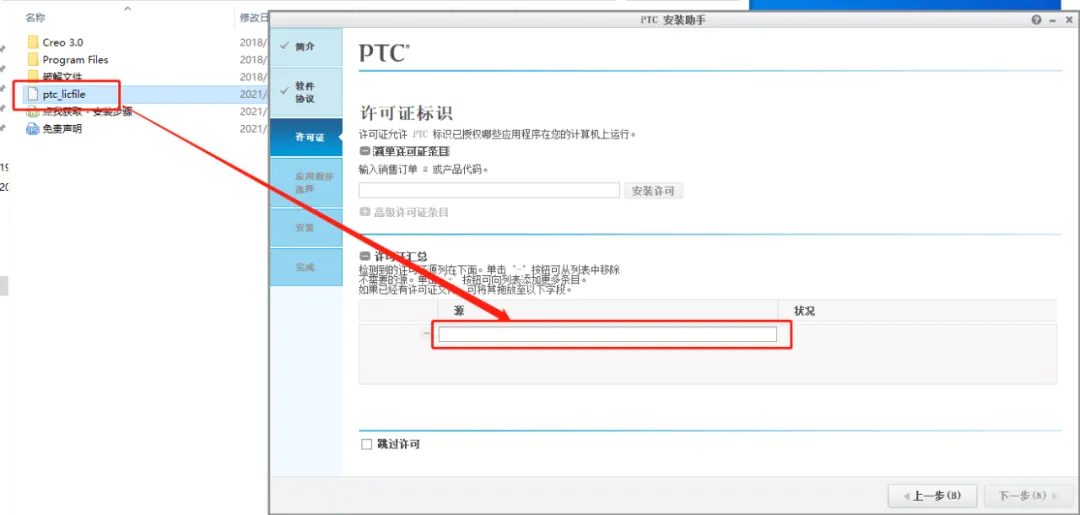Remove the source row with the minus button
1080x515 pixels.
pos(426,334)
